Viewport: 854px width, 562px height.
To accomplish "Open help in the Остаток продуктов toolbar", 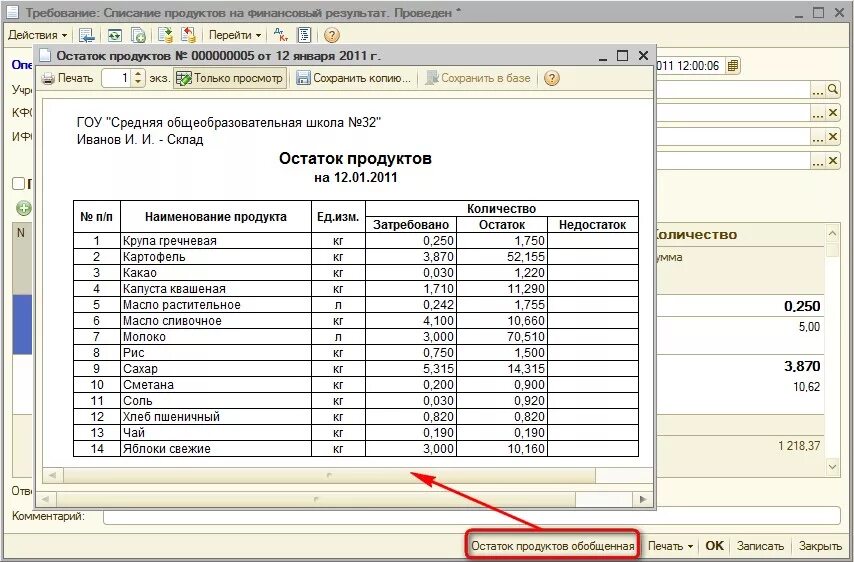I will point(552,78).
